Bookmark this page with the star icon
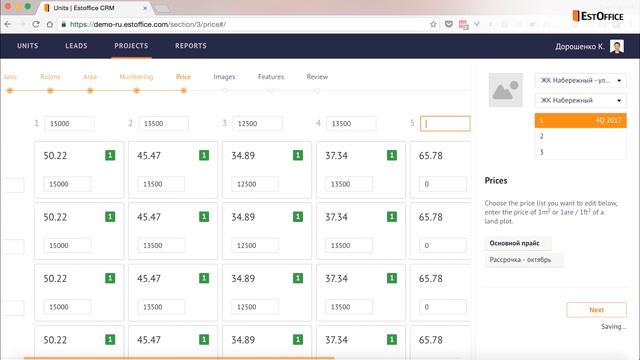 coord(433,24)
